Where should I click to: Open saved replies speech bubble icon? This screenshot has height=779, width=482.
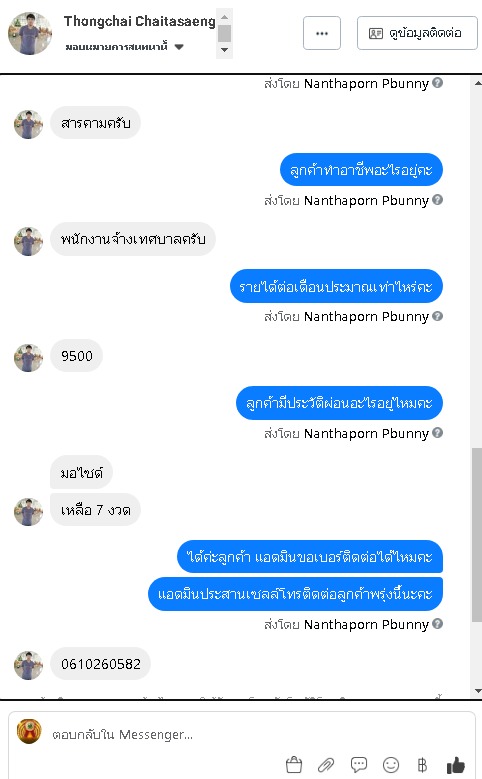click(x=359, y=765)
